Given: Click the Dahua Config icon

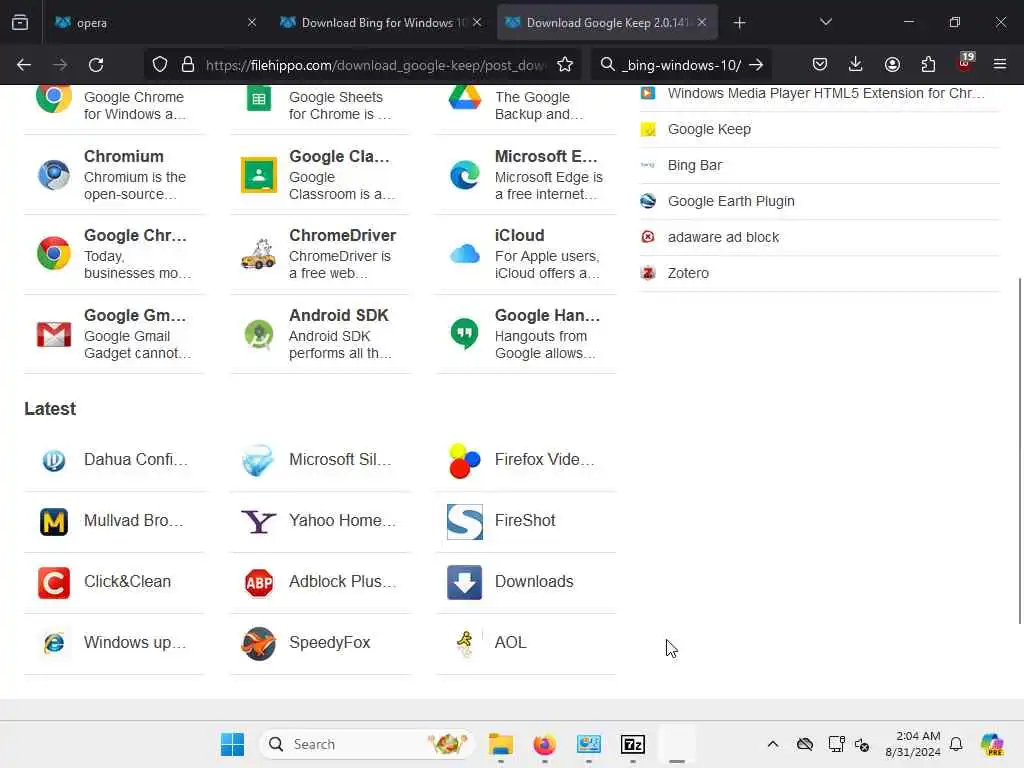Looking at the screenshot, I should click(x=54, y=460).
